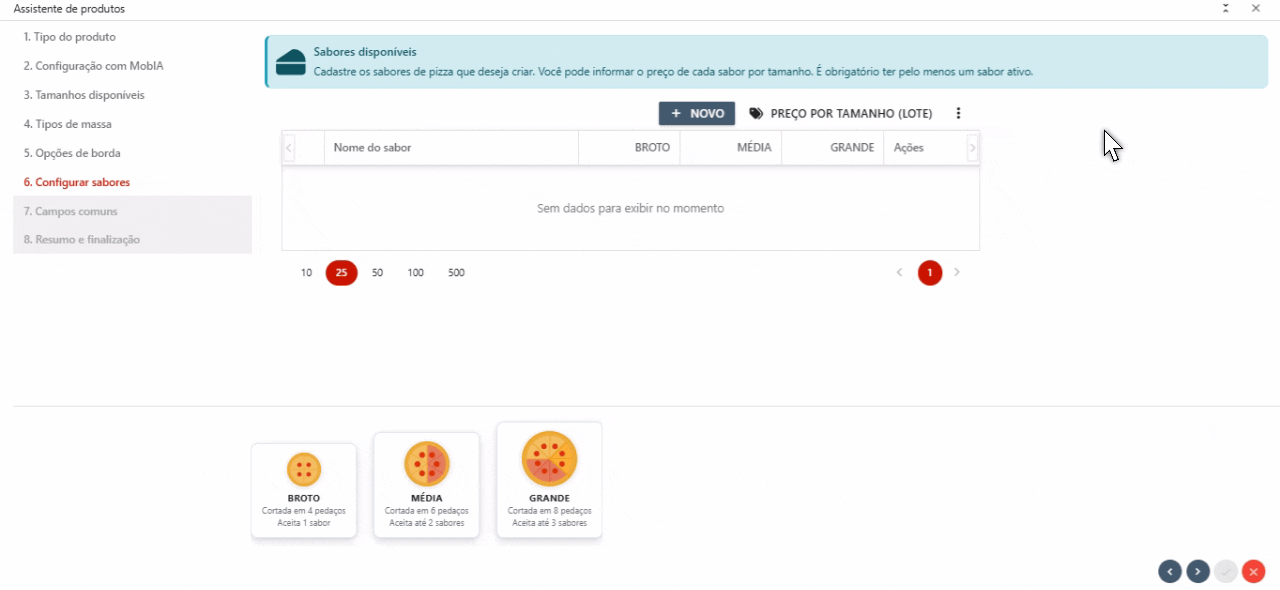This screenshot has height=590, width=1280.
Task: Set page size to 50 rows
Action: tap(377, 273)
